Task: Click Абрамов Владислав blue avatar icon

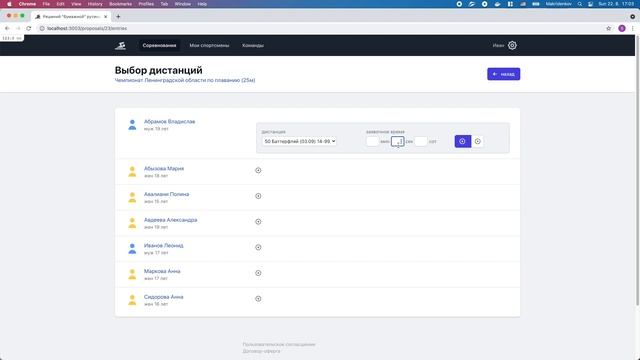Action: (x=132, y=124)
